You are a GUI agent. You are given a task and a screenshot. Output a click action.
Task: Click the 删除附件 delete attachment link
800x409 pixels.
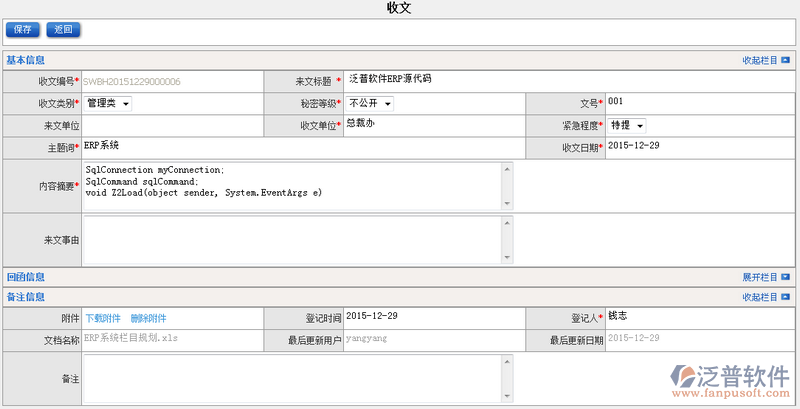point(148,318)
